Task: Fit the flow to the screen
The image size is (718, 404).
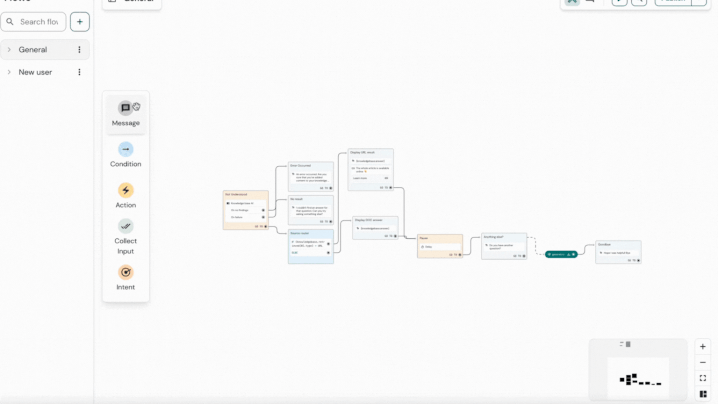Action: pyautogui.click(x=703, y=379)
